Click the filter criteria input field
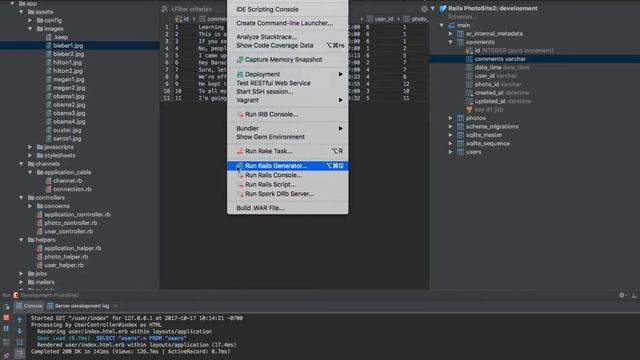This screenshot has height=360, width=640. (294, 9)
